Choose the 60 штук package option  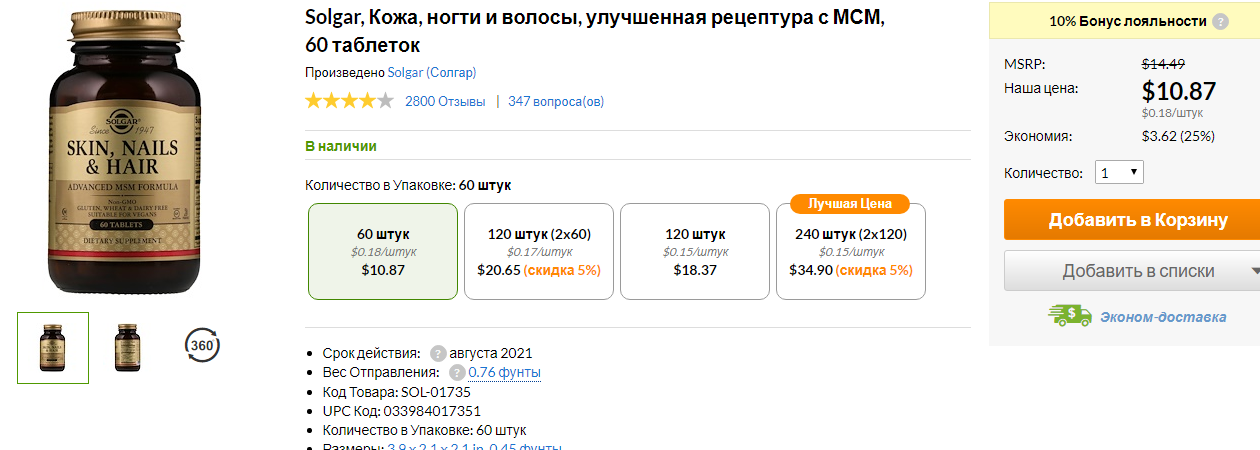[x=383, y=252]
